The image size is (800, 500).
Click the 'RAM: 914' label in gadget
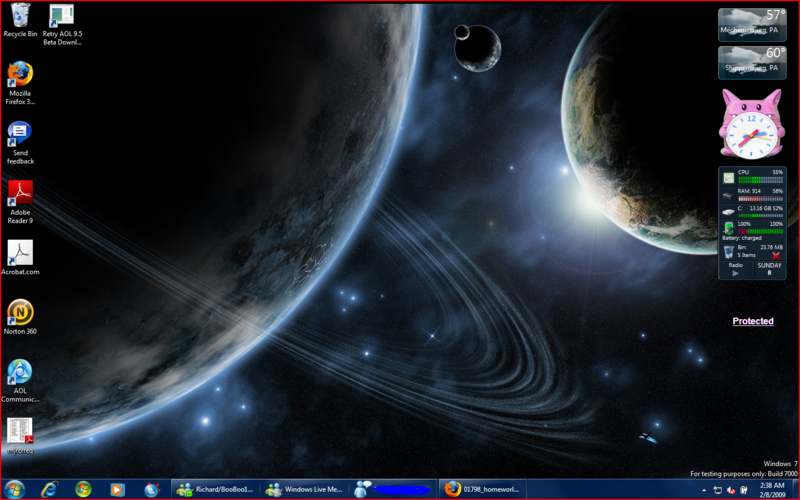pyautogui.click(x=749, y=191)
